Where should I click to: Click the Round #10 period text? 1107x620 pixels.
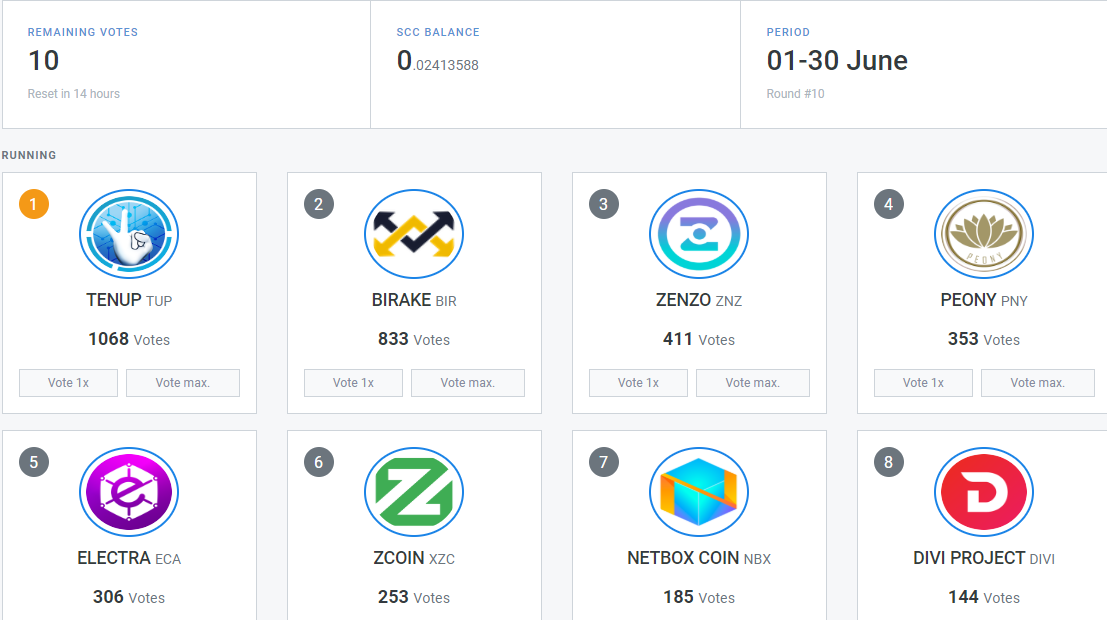(795, 94)
